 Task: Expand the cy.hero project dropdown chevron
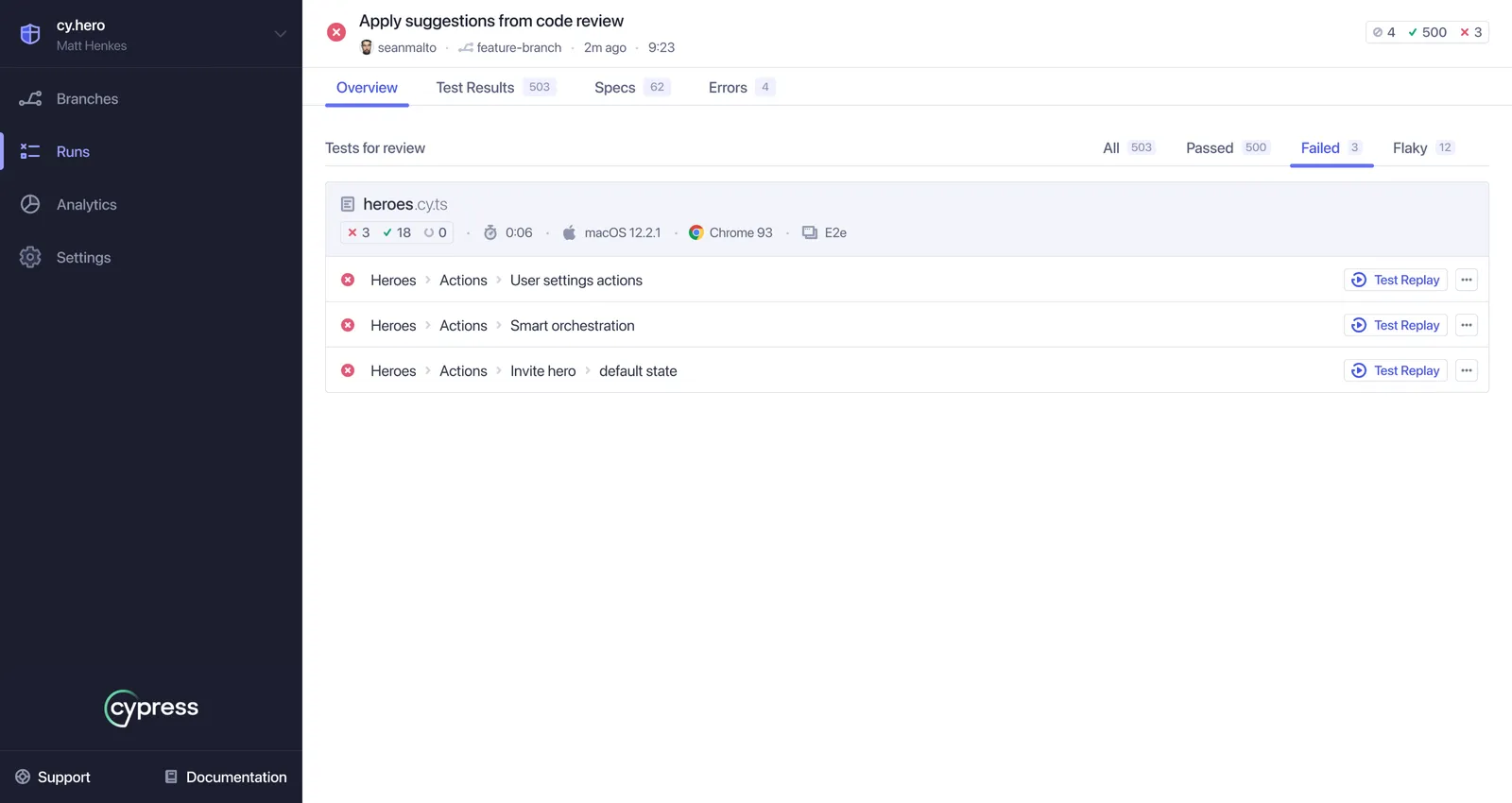[x=281, y=34]
